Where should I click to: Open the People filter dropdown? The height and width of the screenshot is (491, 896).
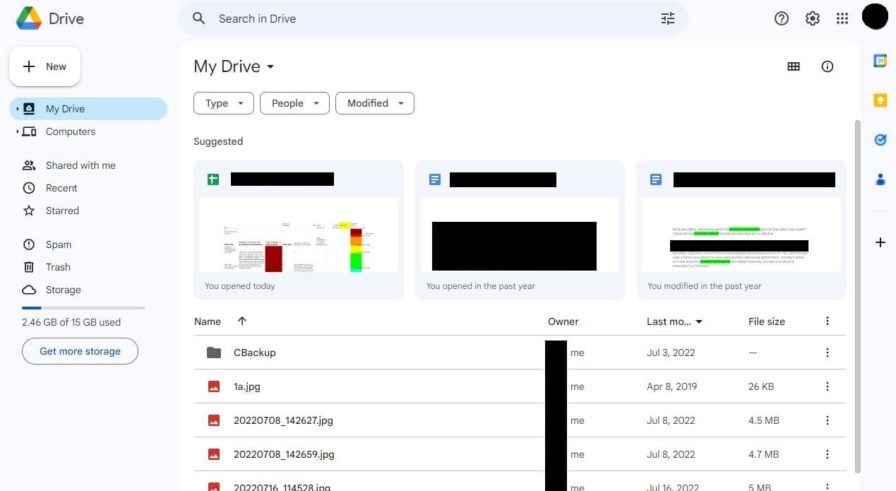[x=294, y=103]
